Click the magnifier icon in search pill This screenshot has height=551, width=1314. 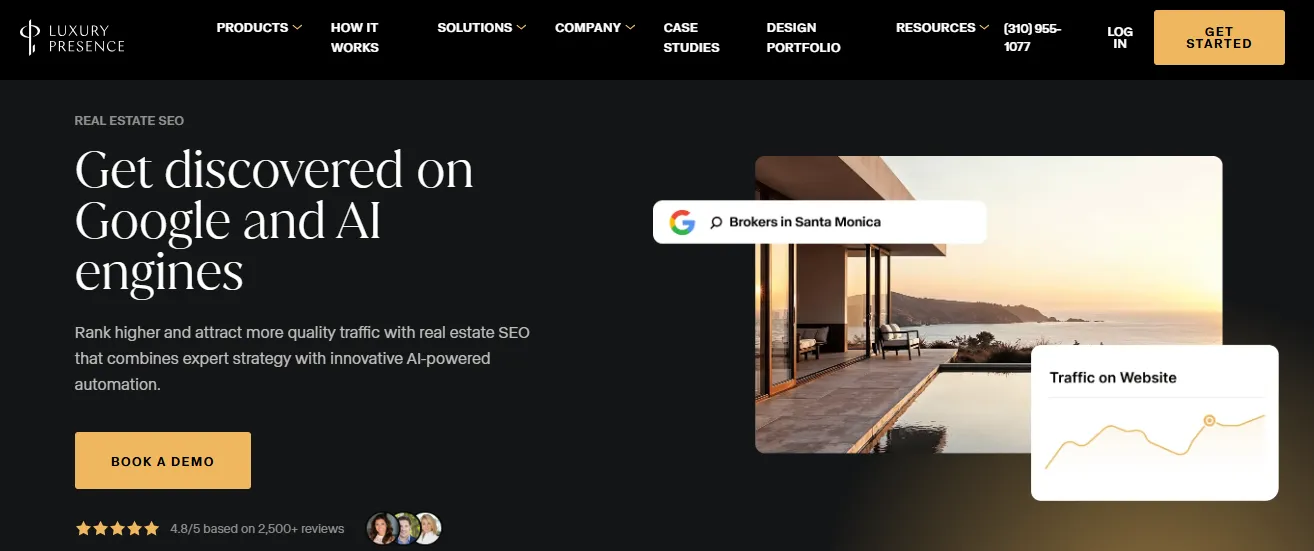[x=716, y=223]
